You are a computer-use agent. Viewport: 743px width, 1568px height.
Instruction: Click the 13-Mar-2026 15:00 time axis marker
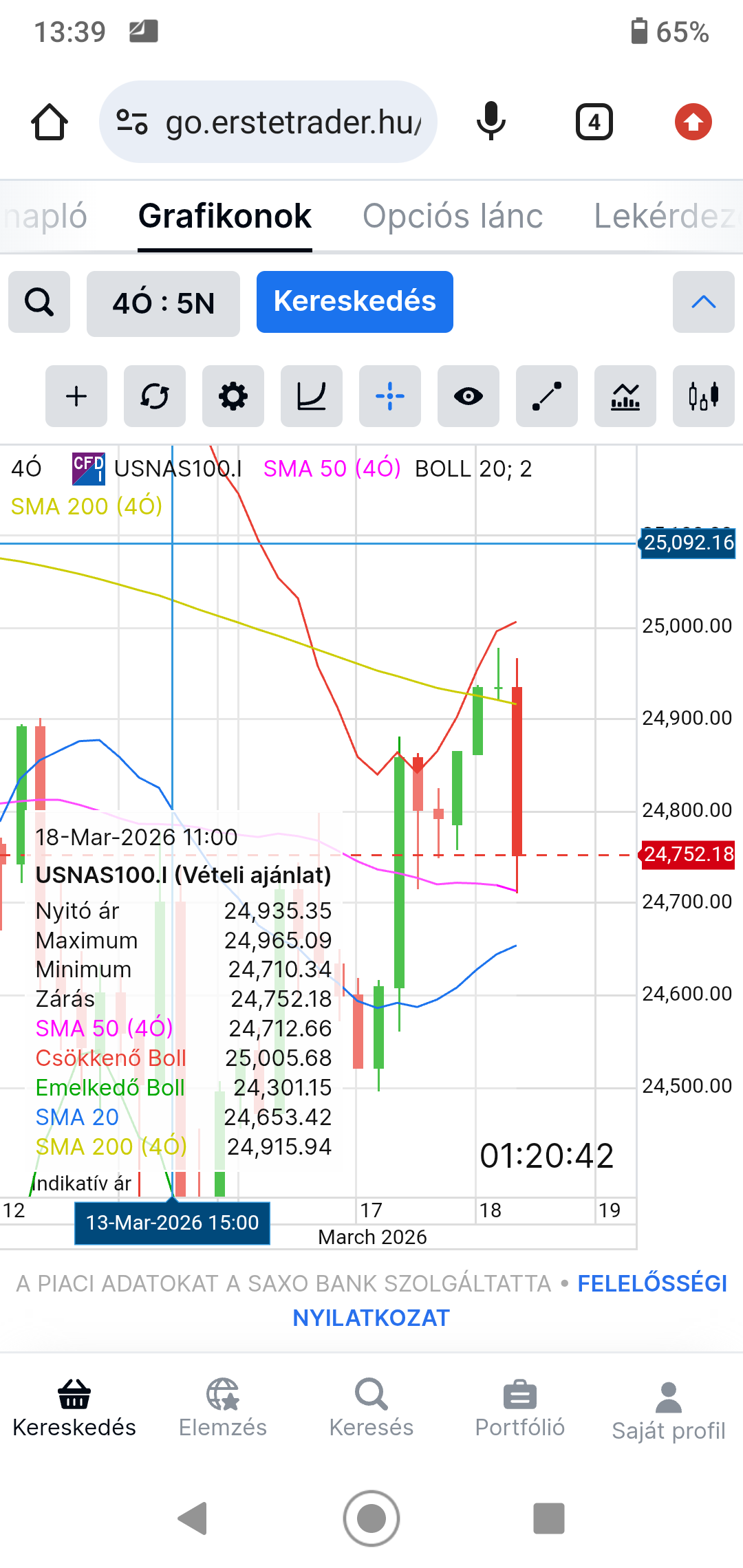click(172, 1223)
